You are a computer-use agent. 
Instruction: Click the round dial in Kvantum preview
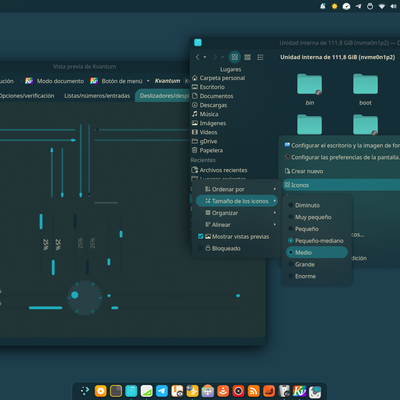85,298
